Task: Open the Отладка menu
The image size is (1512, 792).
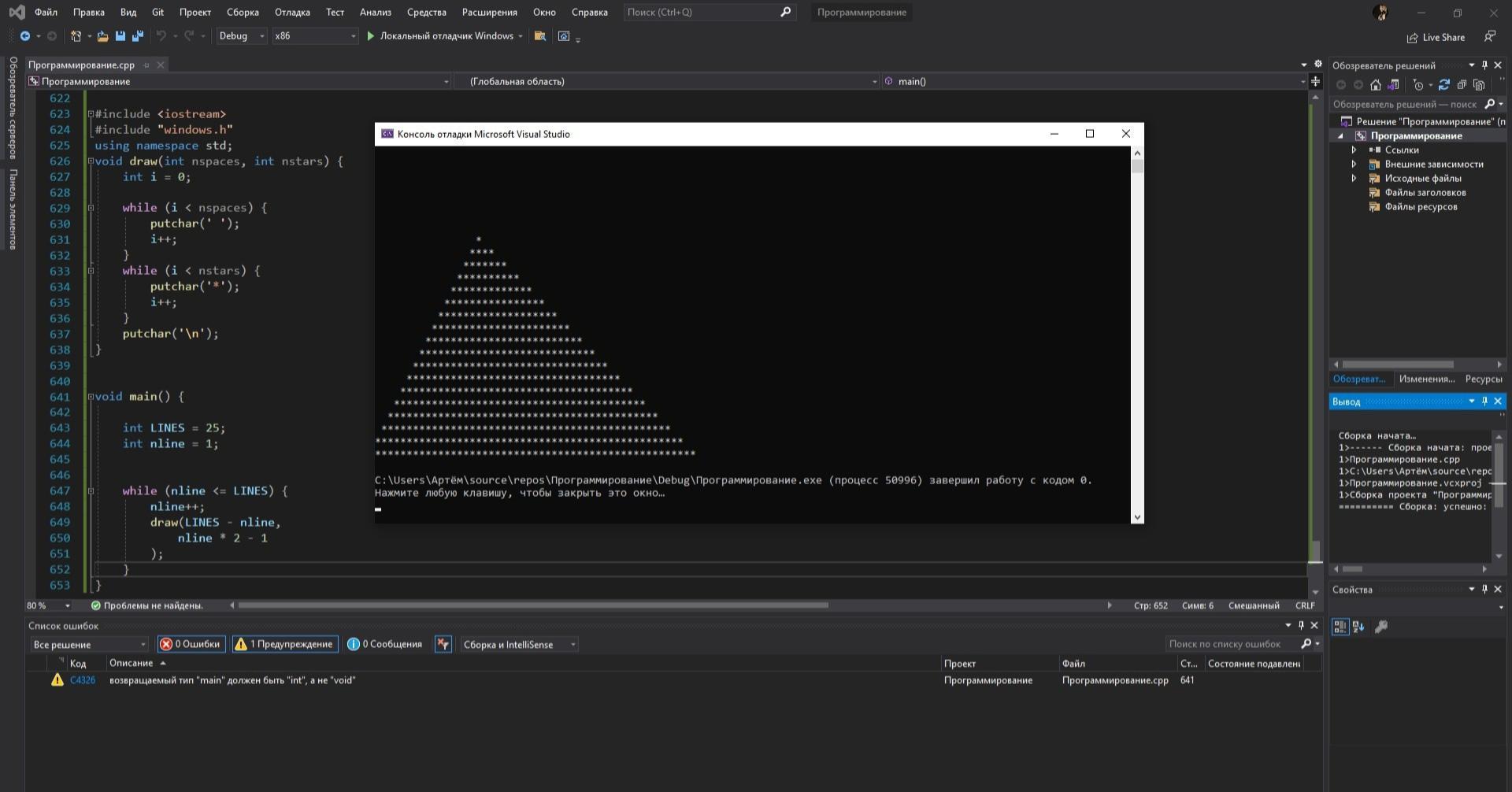Action: coord(291,12)
